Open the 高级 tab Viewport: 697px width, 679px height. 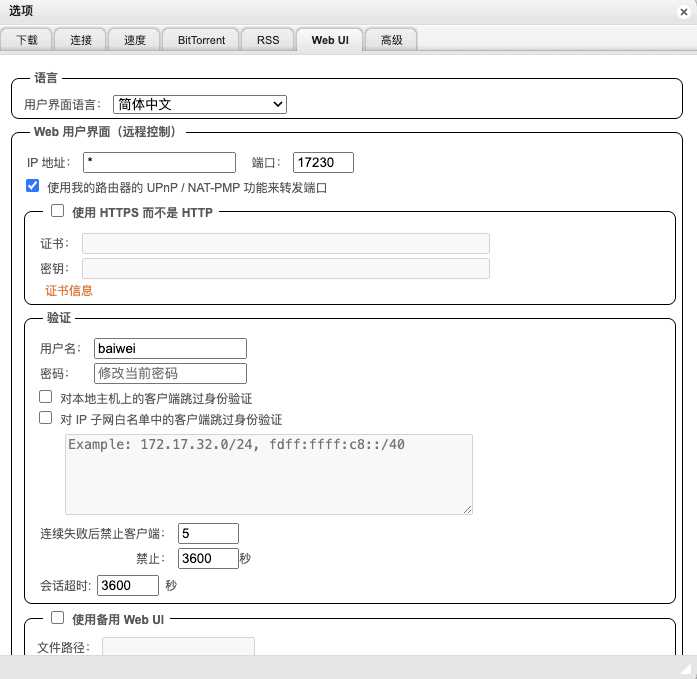coord(391,40)
